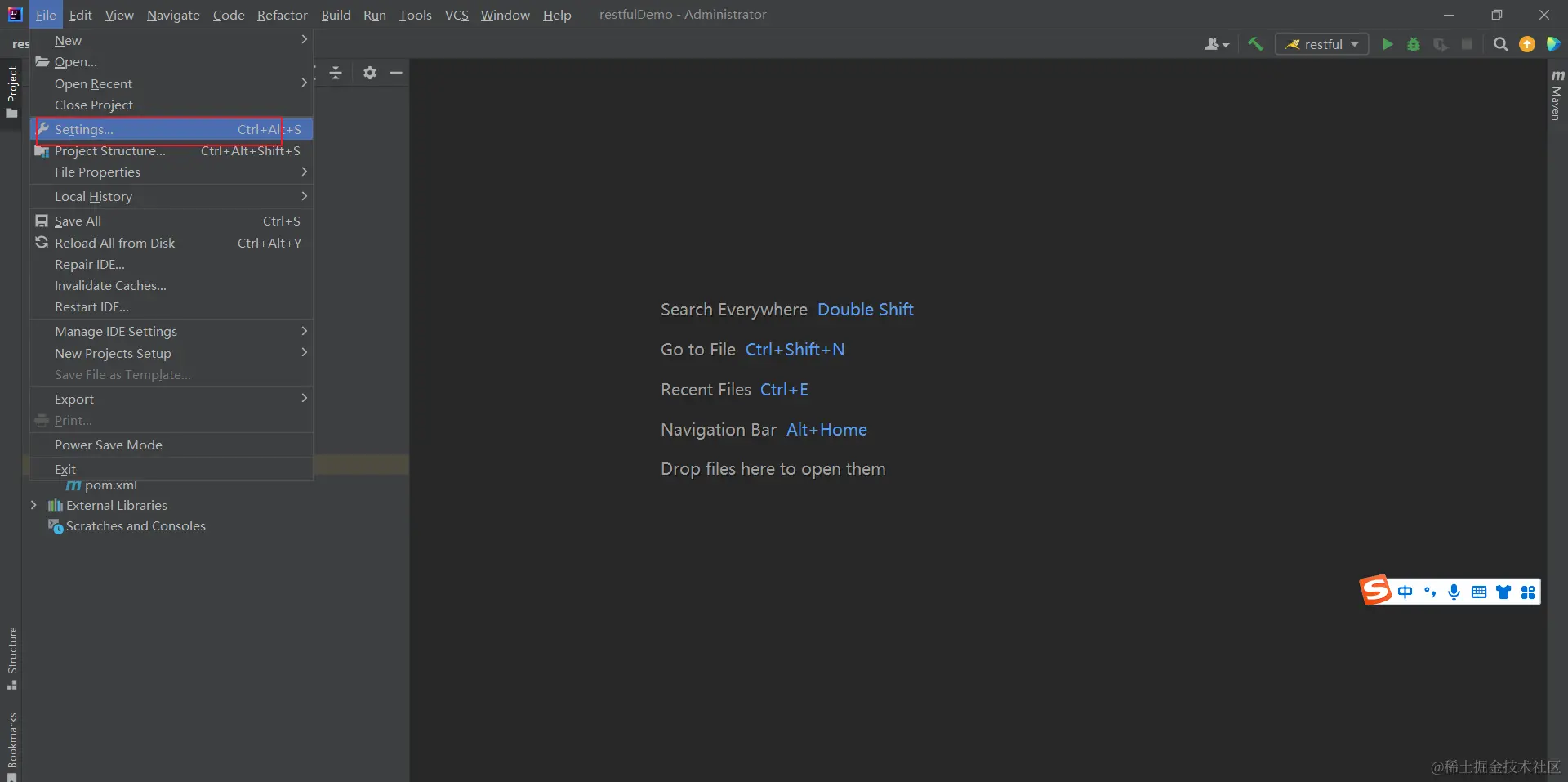The width and height of the screenshot is (1568, 782).
Task: Run with coverage icon
Action: (x=1441, y=44)
